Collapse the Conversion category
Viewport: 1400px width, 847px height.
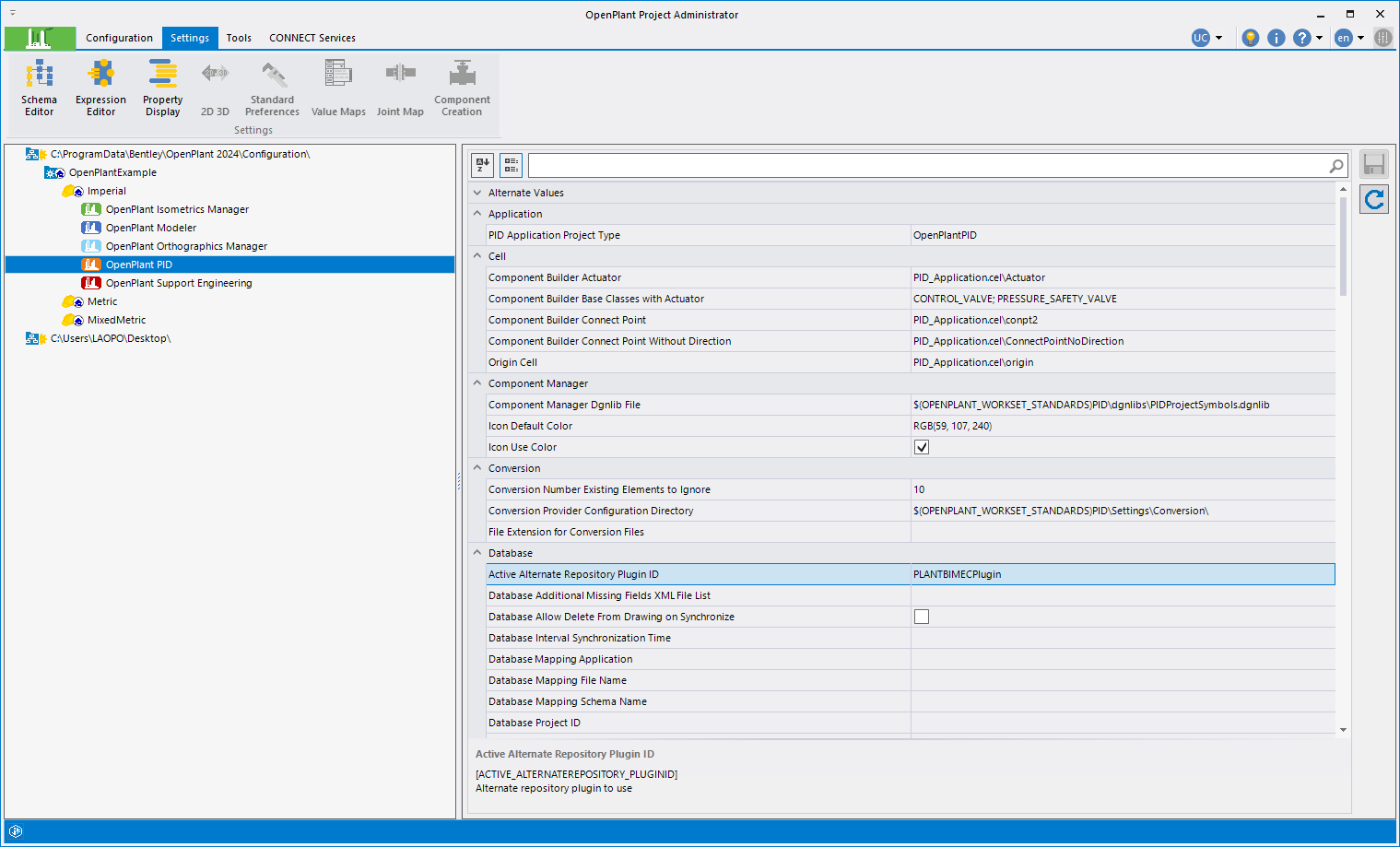coord(477,468)
